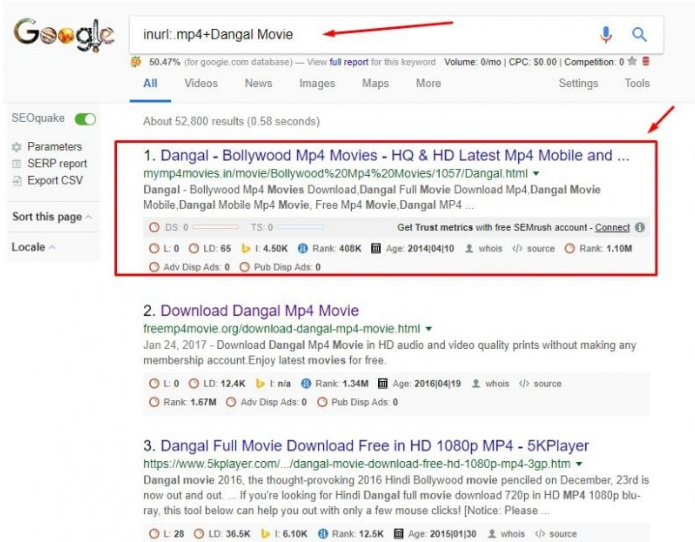This screenshot has height=542, width=695.
Task: Click the microphone voice search icon
Action: click(606, 34)
